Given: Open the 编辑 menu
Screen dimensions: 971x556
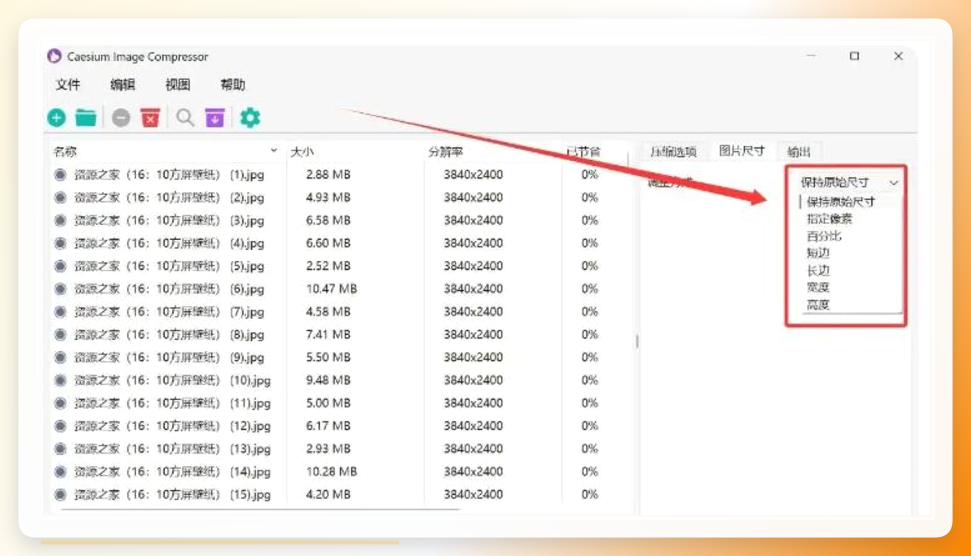Looking at the screenshot, I should [123, 85].
